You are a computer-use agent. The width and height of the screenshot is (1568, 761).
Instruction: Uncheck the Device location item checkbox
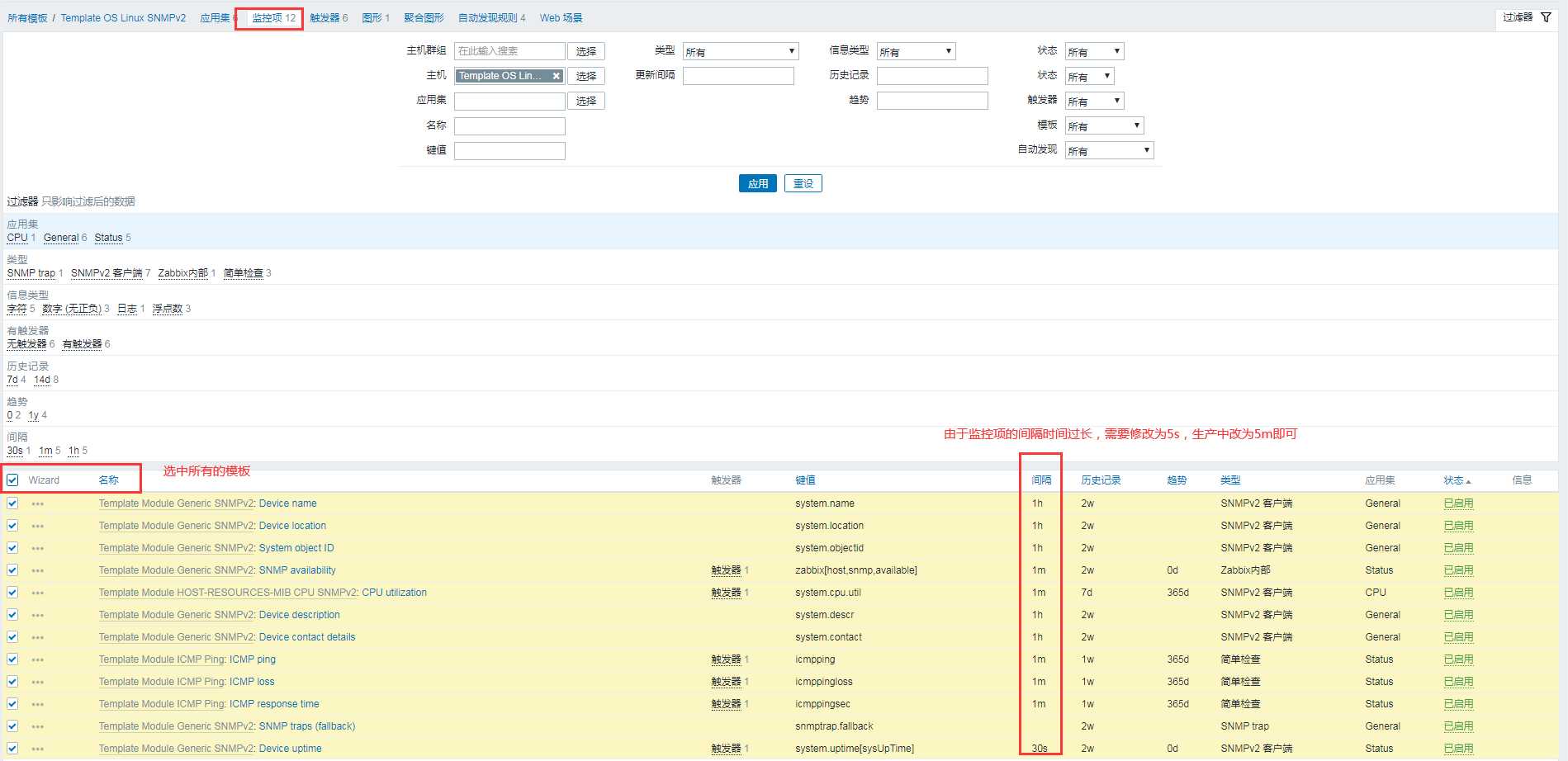12,525
